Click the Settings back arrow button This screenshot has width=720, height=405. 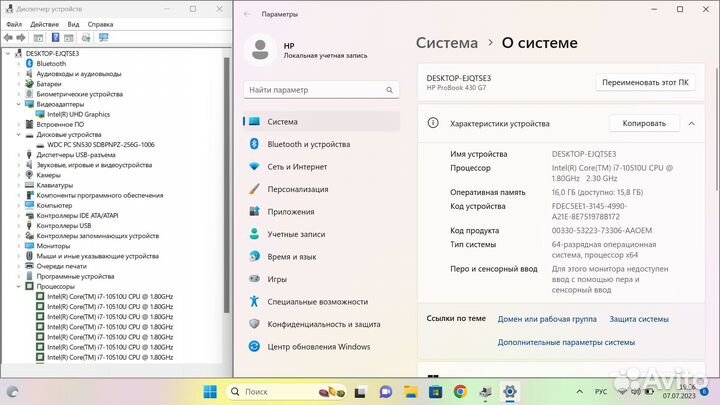coord(247,14)
